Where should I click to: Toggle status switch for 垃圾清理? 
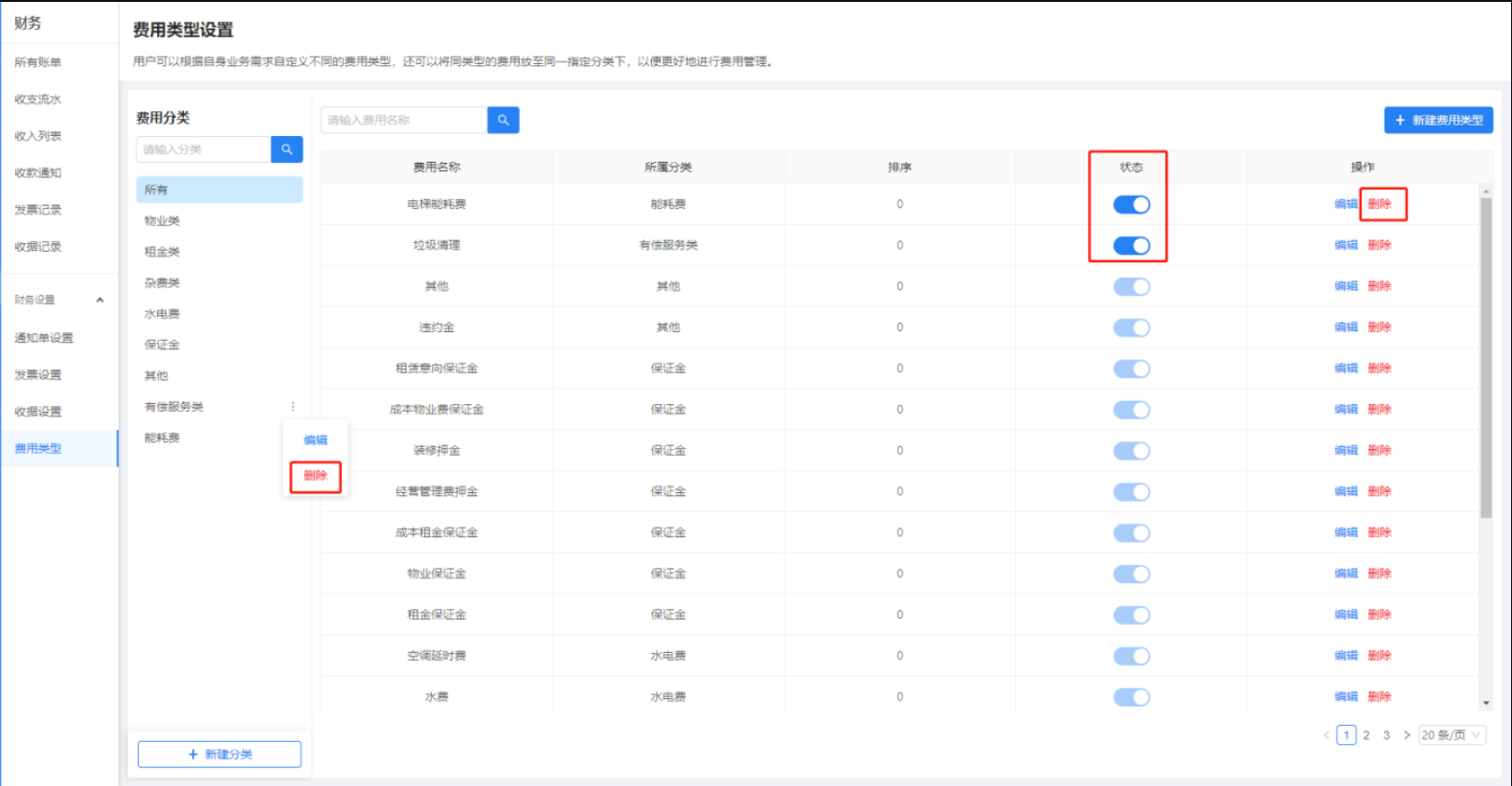(x=1131, y=246)
